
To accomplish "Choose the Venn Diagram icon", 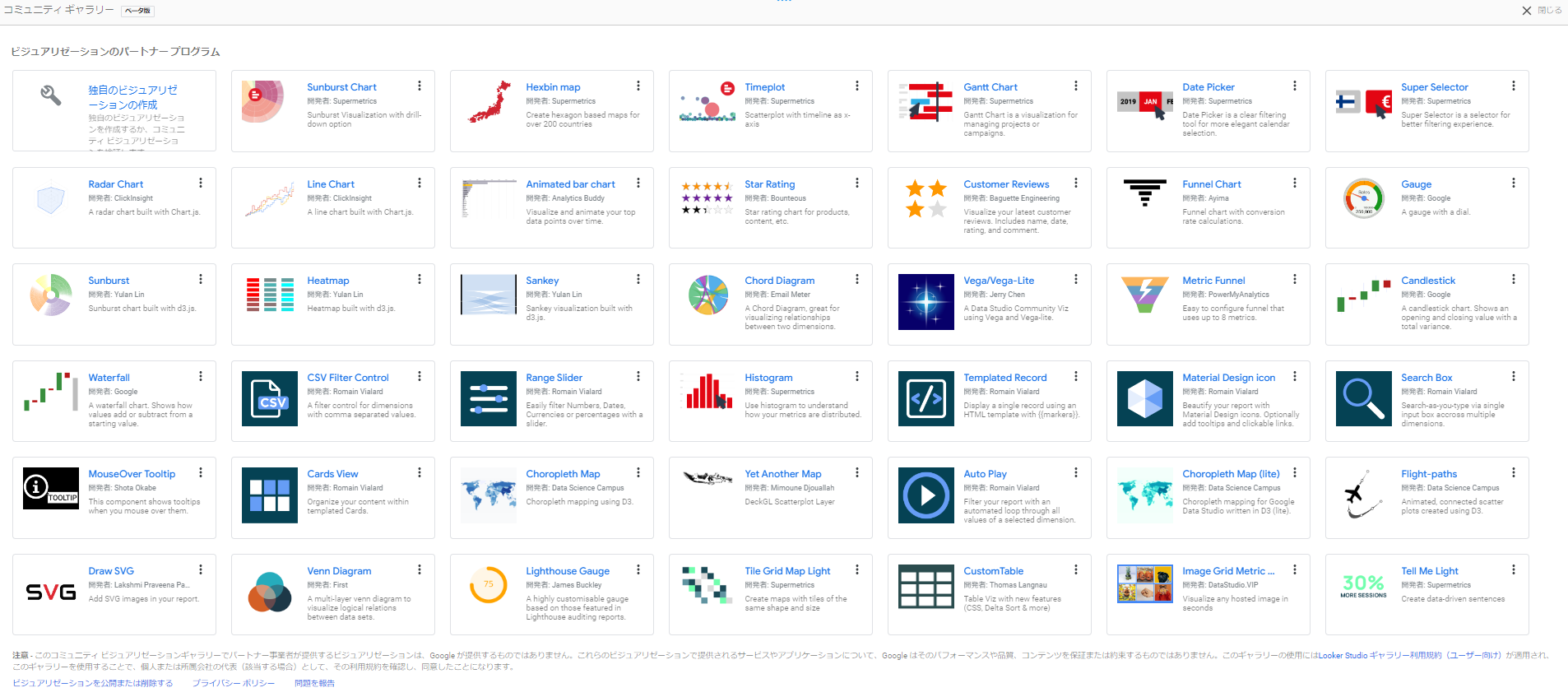I will tap(270, 592).
